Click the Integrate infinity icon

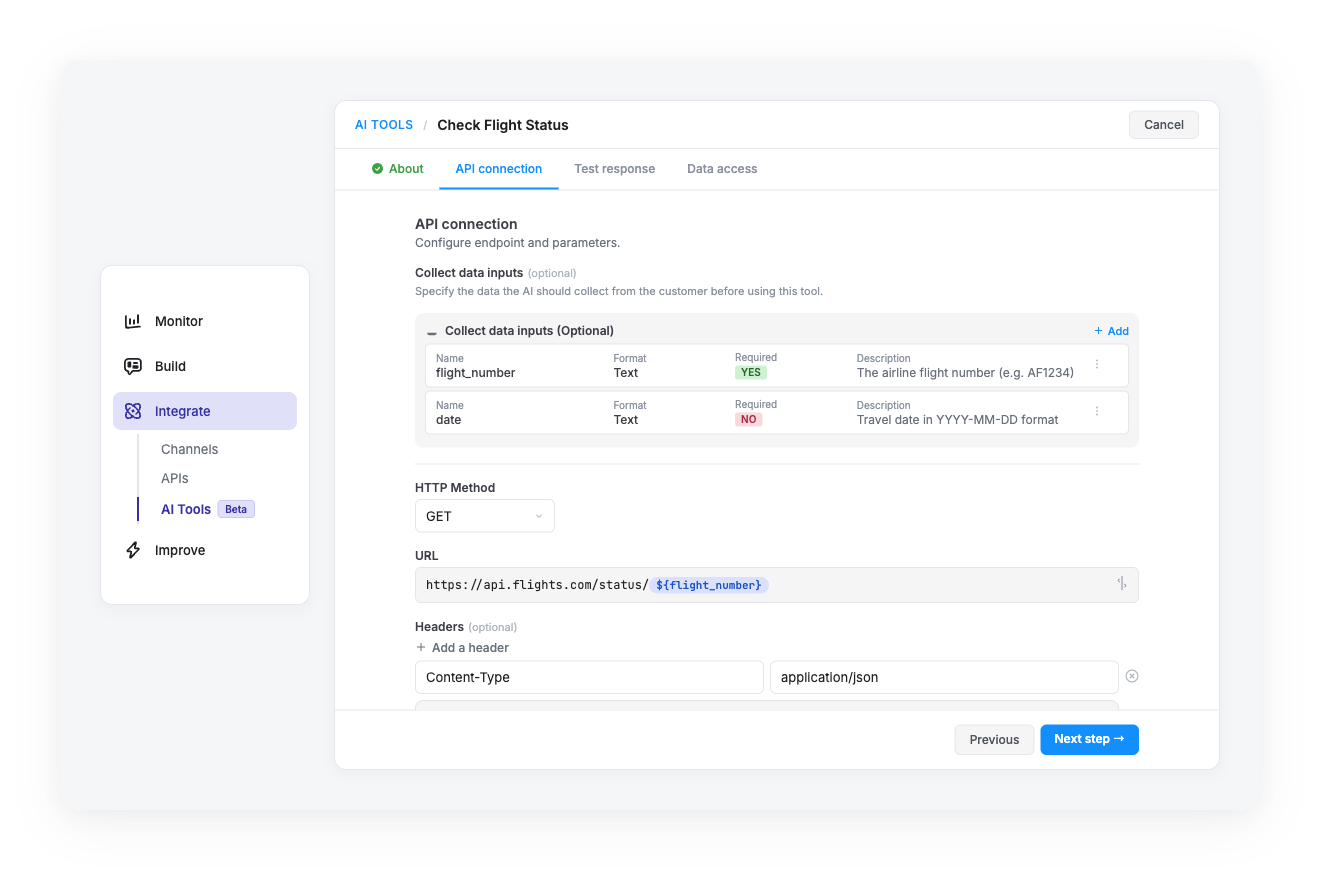[133, 411]
